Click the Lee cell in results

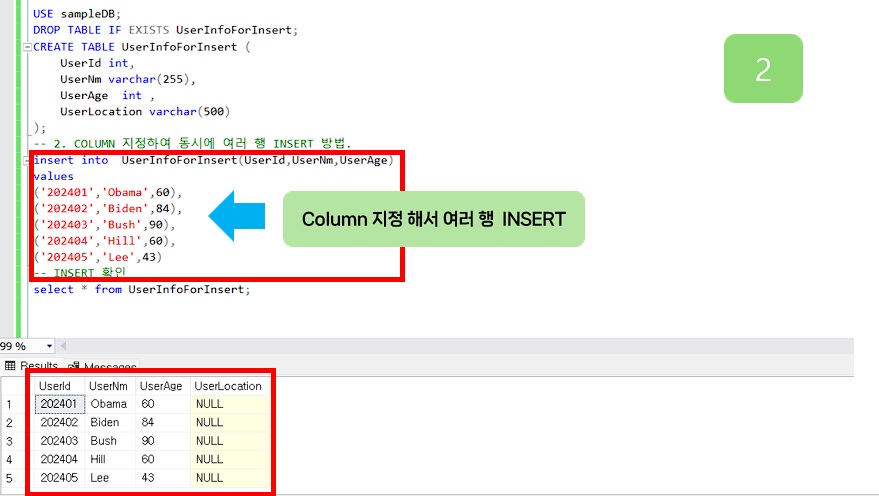(110, 478)
